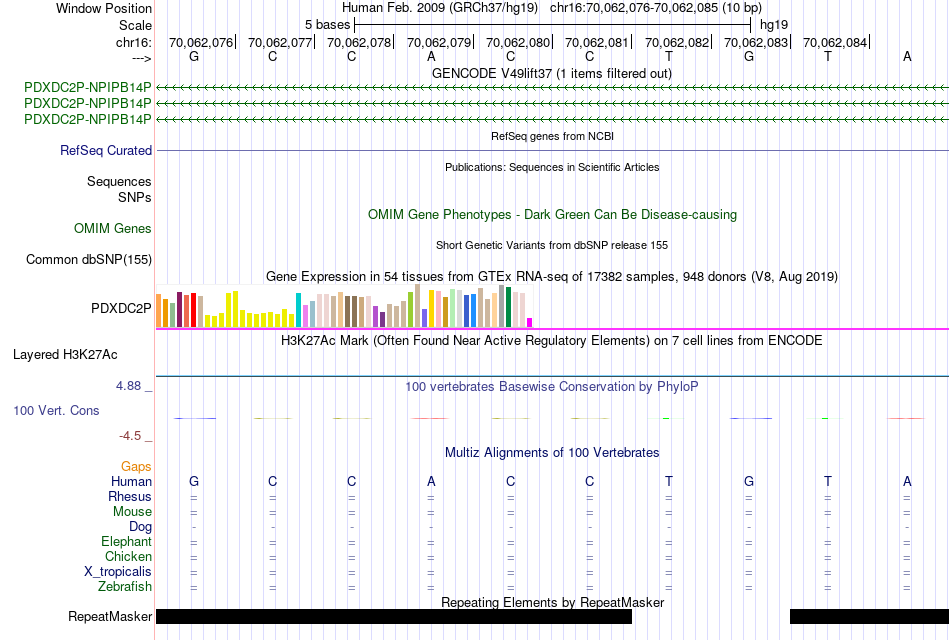Select the Human species label
This screenshot has height=640, width=950.
tap(131, 481)
